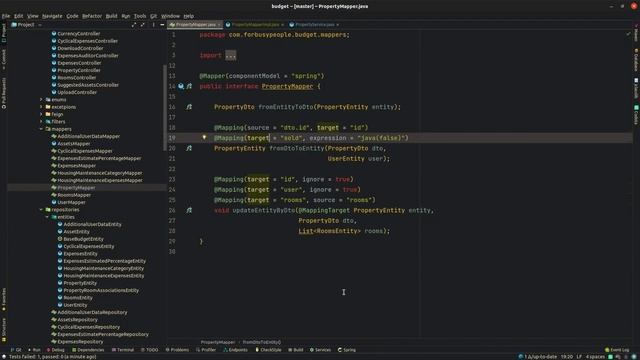Click the gutter icon beside fromDtoToEntity line 20

[x=189, y=148]
